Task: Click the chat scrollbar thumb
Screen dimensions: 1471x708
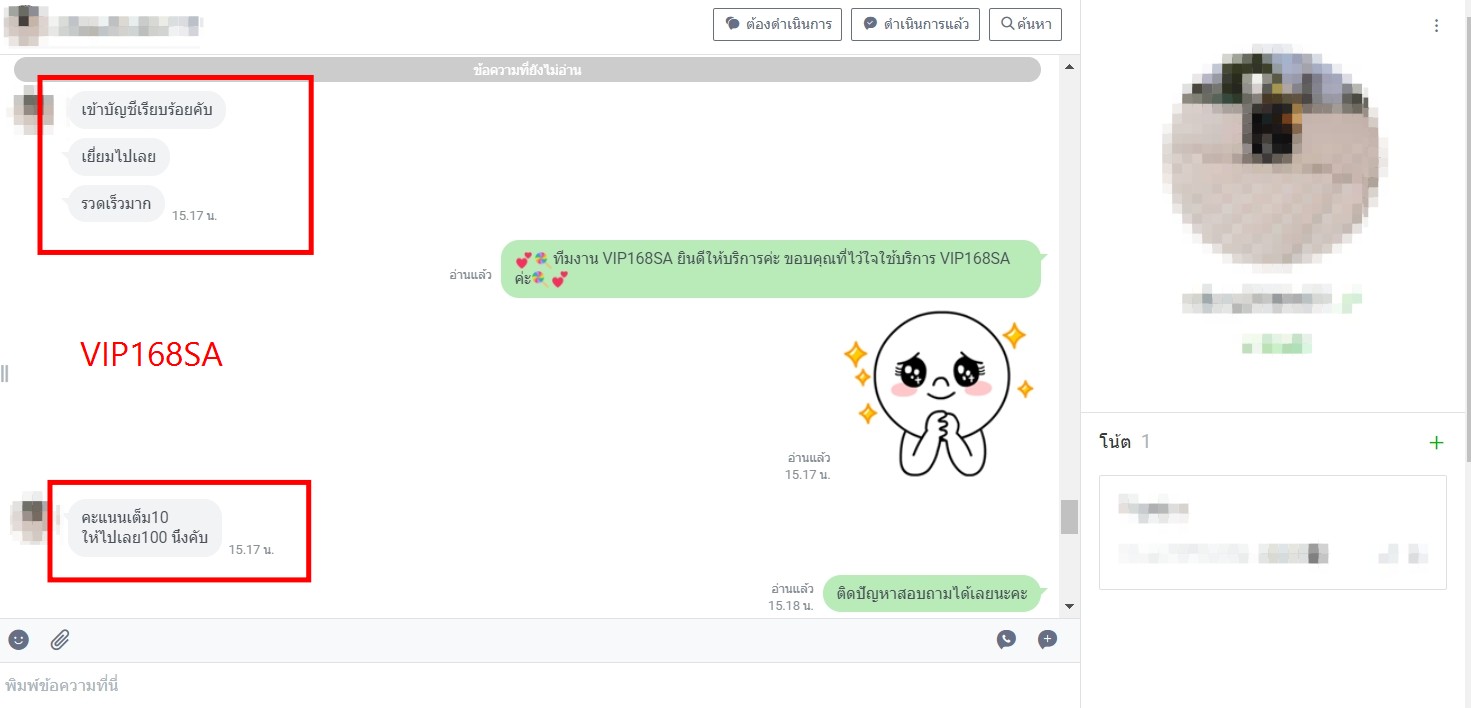Action: pyautogui.click(x=1069, y=517)
